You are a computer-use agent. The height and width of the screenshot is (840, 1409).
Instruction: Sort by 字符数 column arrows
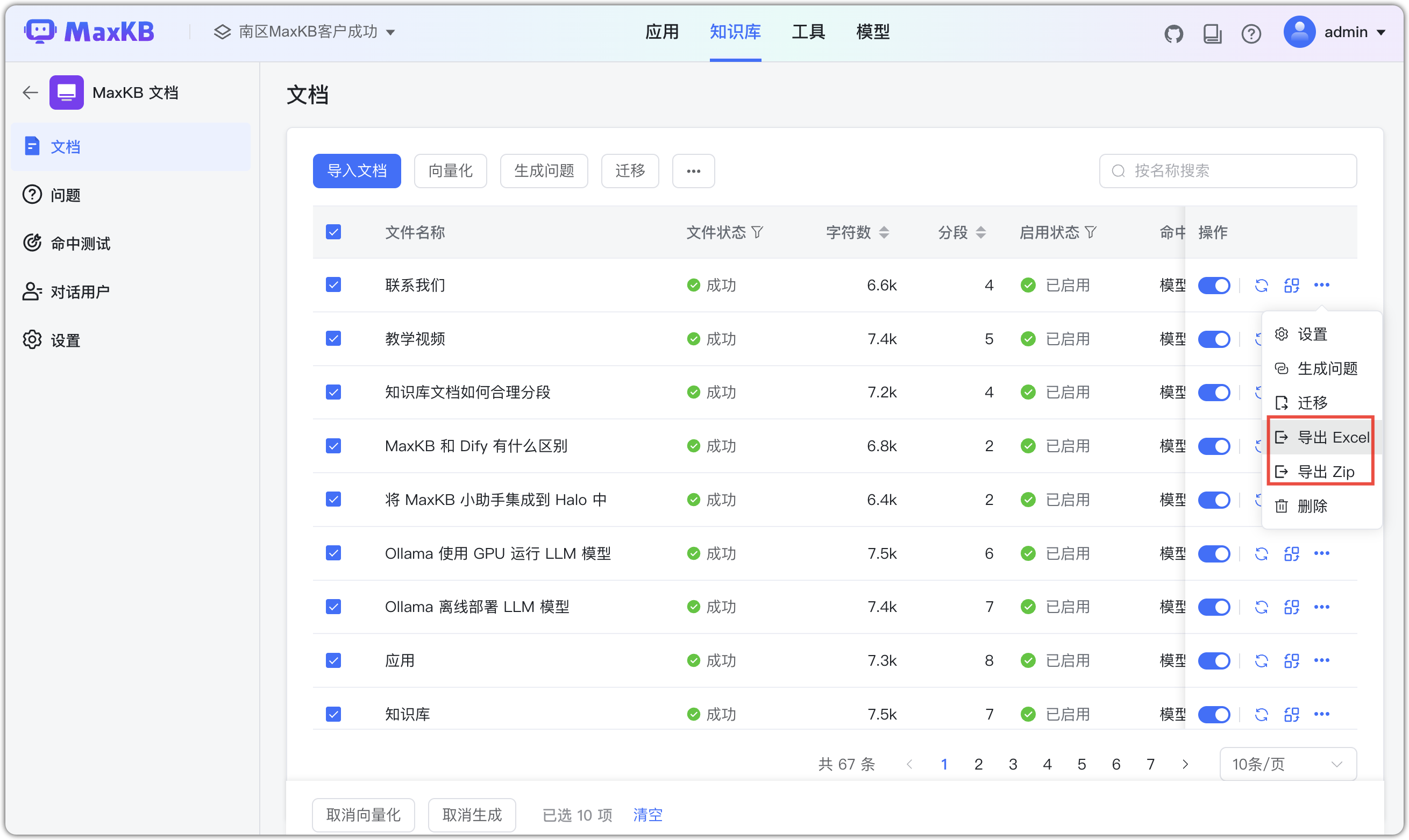884,232
